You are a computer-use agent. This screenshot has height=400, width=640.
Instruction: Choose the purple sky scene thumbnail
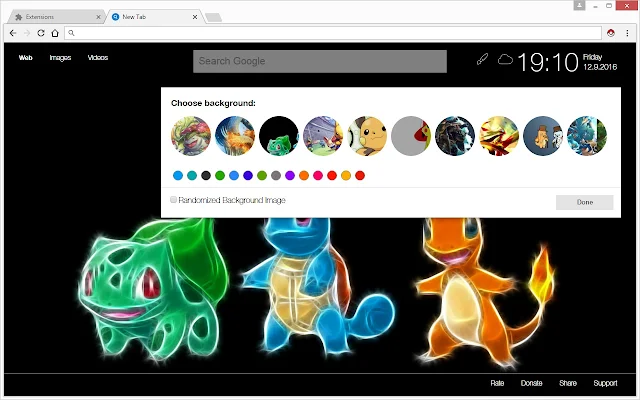(x=323, y=136)
